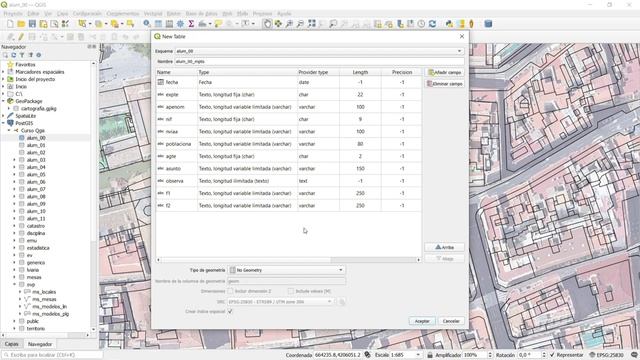This screenshot has height=360, width=640.
Task: Click the Refresh icon in Navegador panel
Action: coord(13,55)
